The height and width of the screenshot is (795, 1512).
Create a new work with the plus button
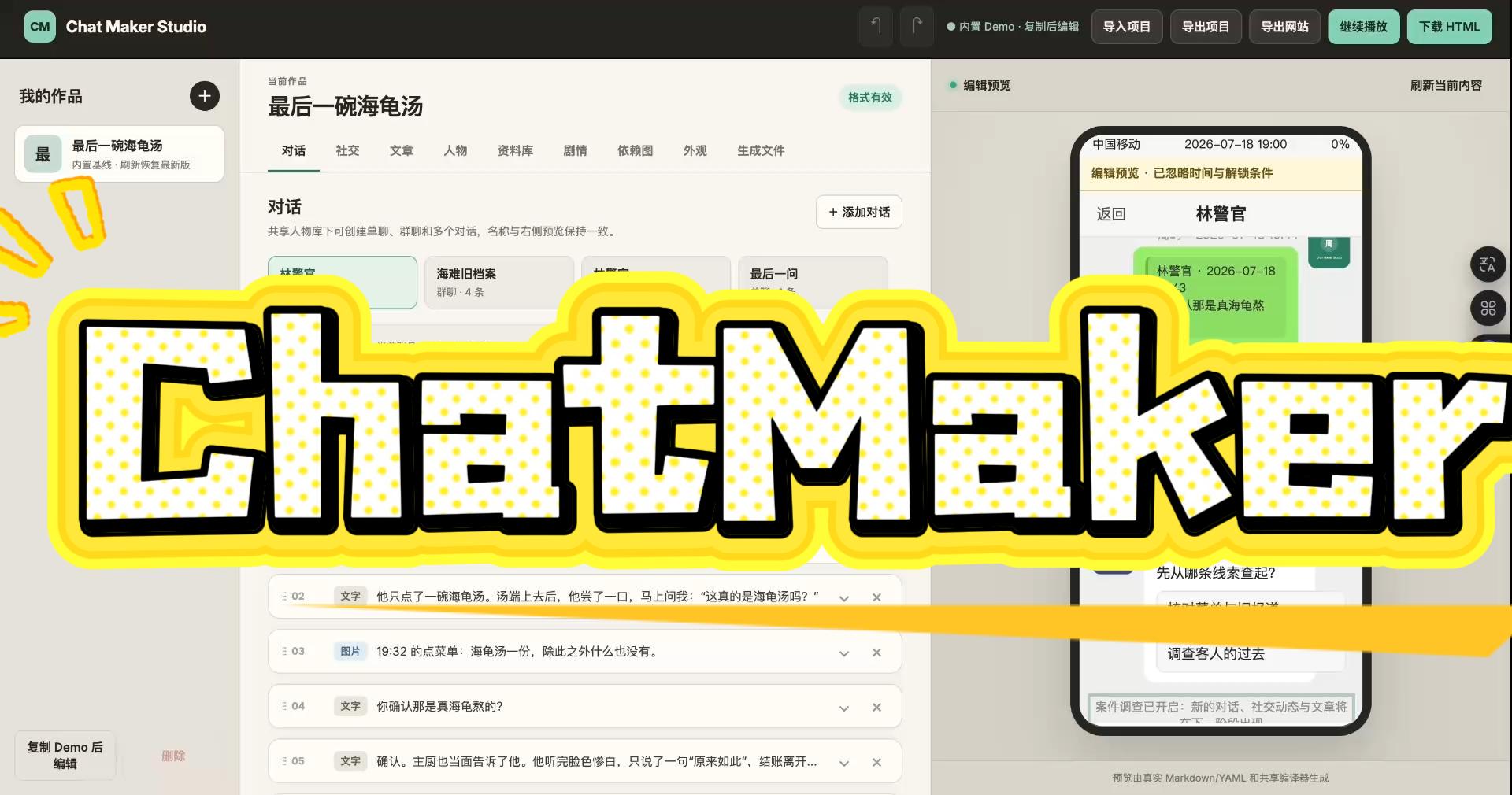coord(205,96)
